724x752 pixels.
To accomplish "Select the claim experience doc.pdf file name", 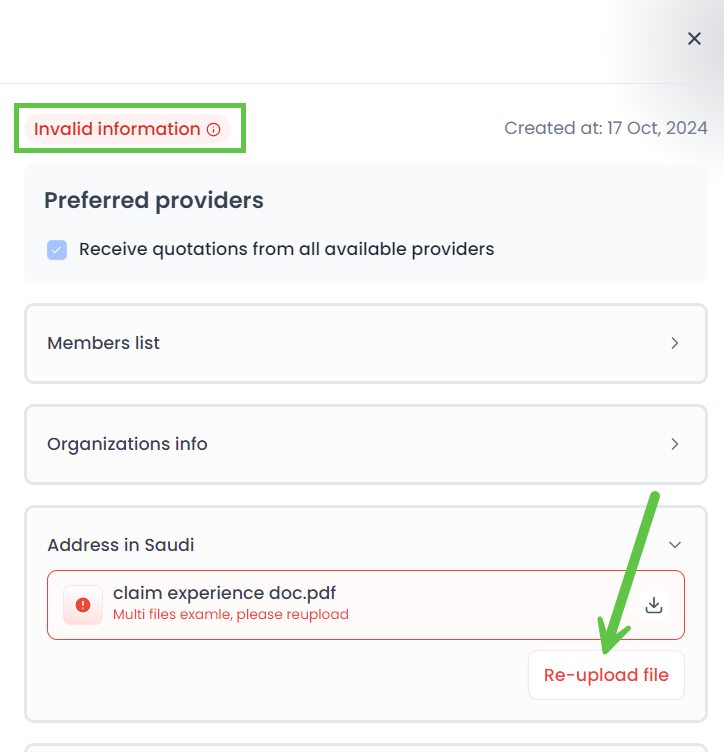I will [x=225, y=594].
